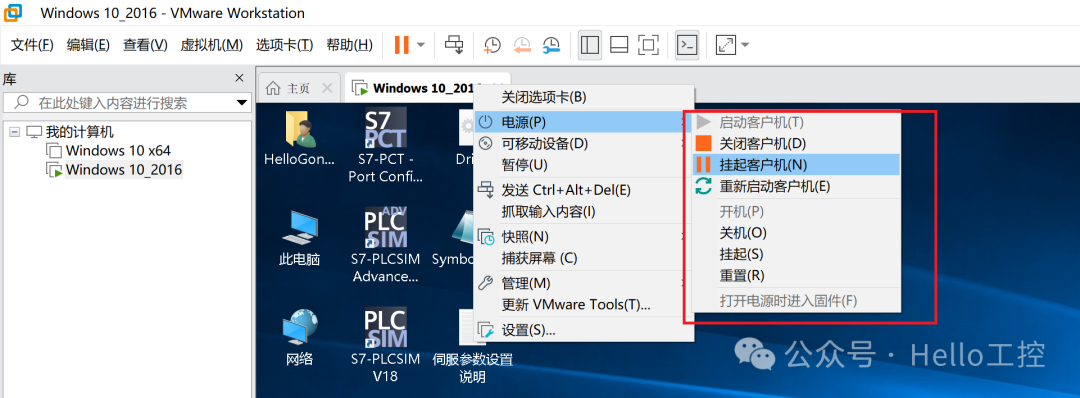Choose 暂停(U) in the context menu
This screenshot has width=1080, height=398.
[583, 165]
